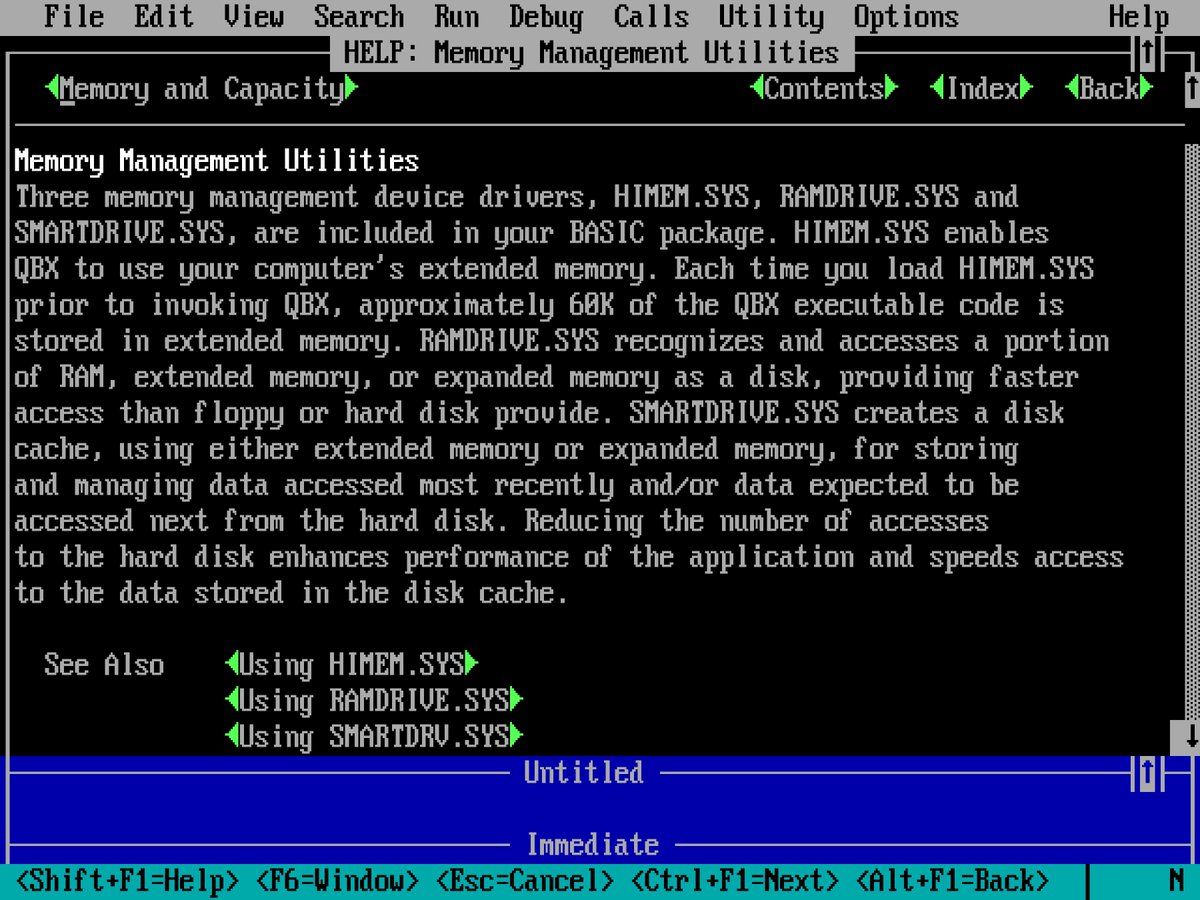The width and height of the screenshot is (1200, 900).
Task: Go to help Contents
Action: pyautogui.click(x=824, y=89)
